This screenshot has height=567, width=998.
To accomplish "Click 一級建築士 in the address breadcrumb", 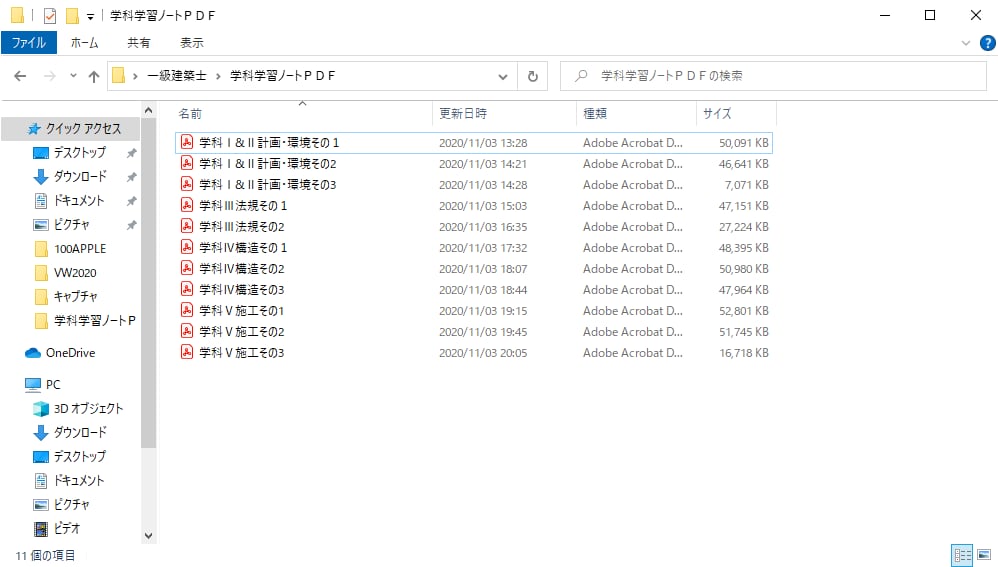I will click(177, 76).
